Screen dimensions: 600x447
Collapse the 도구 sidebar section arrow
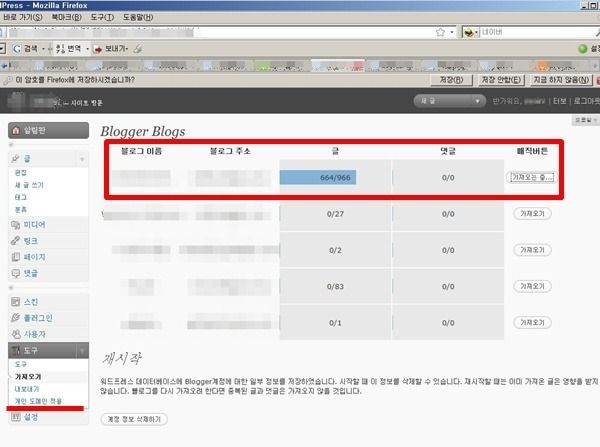82,351
